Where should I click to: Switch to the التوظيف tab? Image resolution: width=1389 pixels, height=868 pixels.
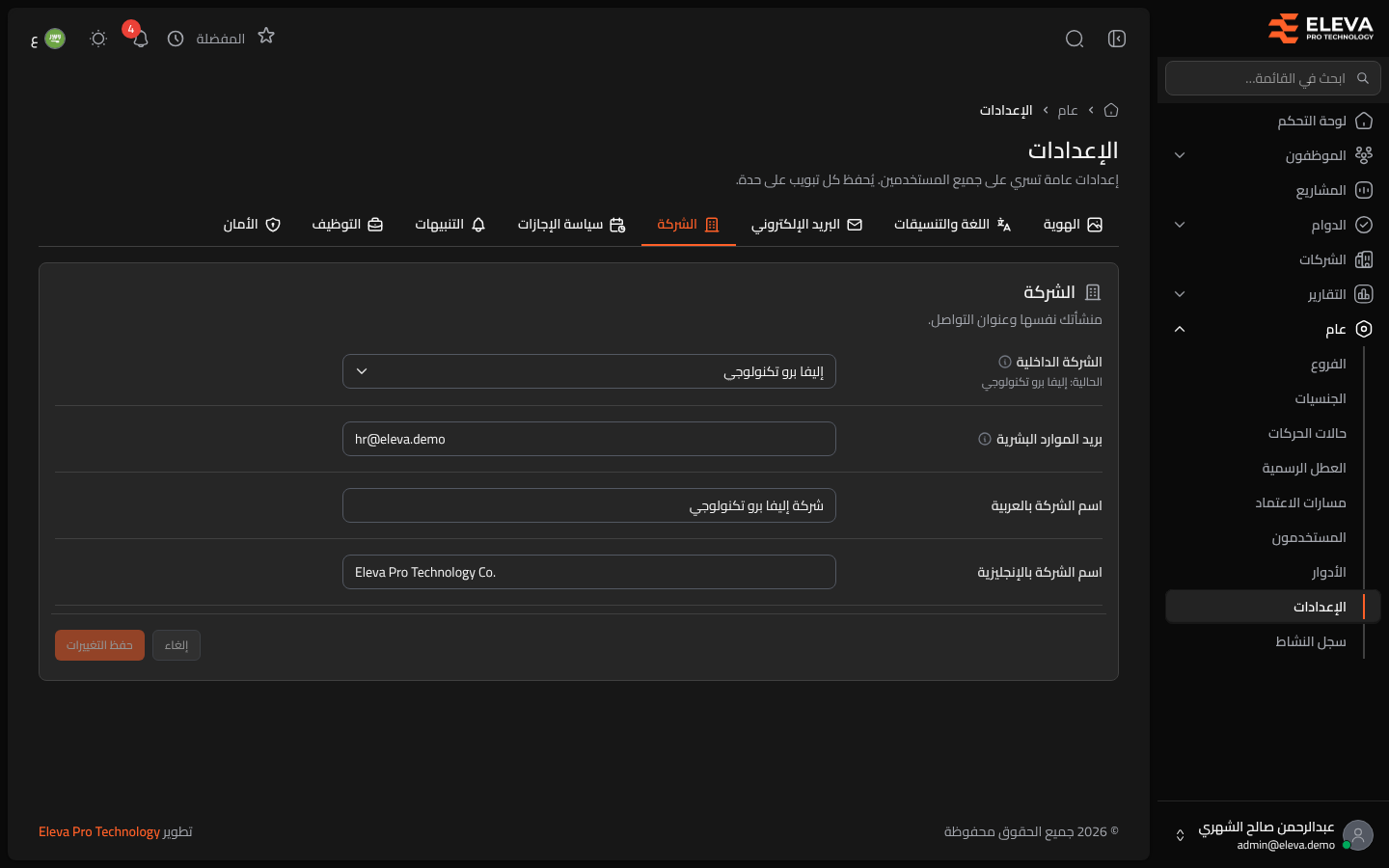[347, 225]
